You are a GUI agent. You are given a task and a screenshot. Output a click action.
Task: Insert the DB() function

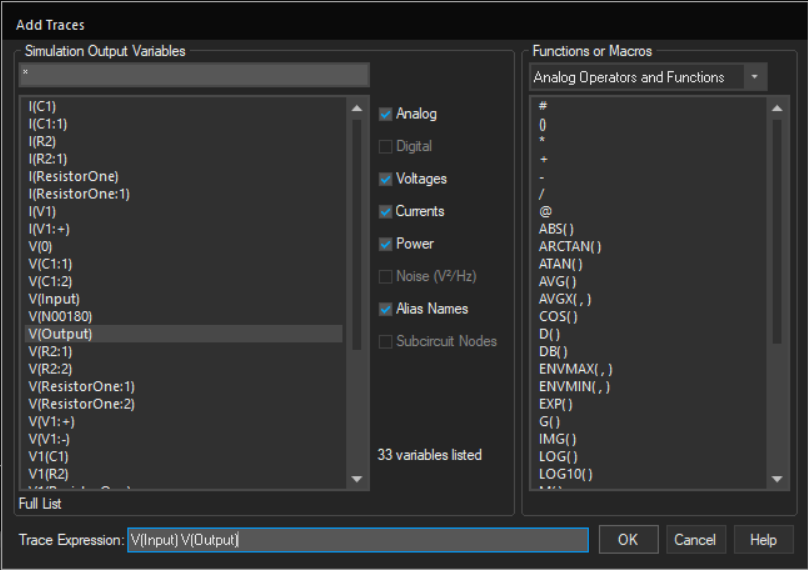point(553,351)
